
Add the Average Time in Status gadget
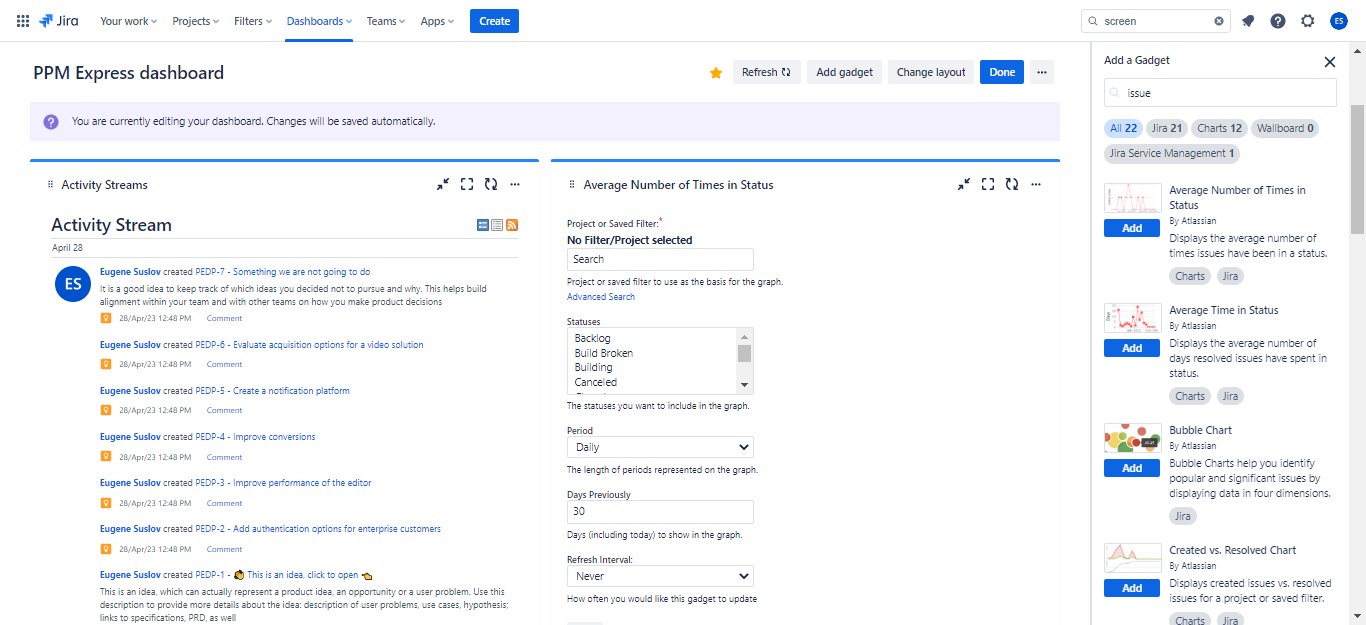coord(1132,348)
